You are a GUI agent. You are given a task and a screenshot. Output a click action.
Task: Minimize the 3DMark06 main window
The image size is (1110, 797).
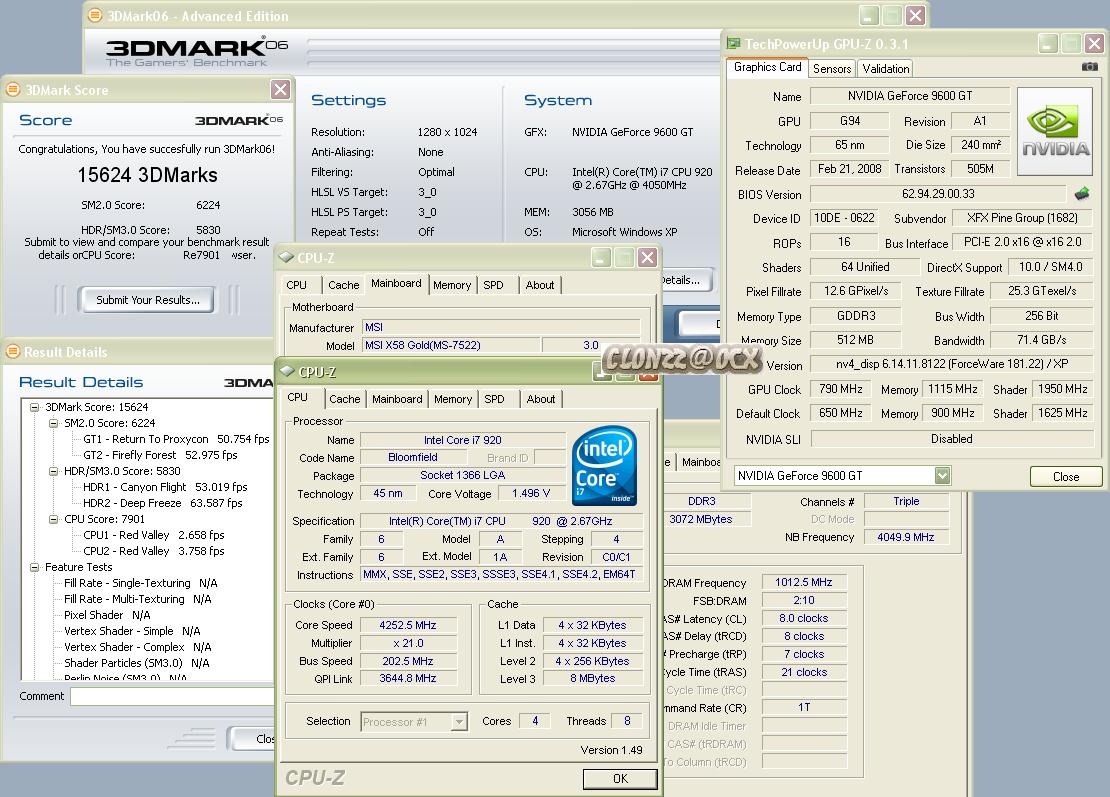click(x=869, y=16)
